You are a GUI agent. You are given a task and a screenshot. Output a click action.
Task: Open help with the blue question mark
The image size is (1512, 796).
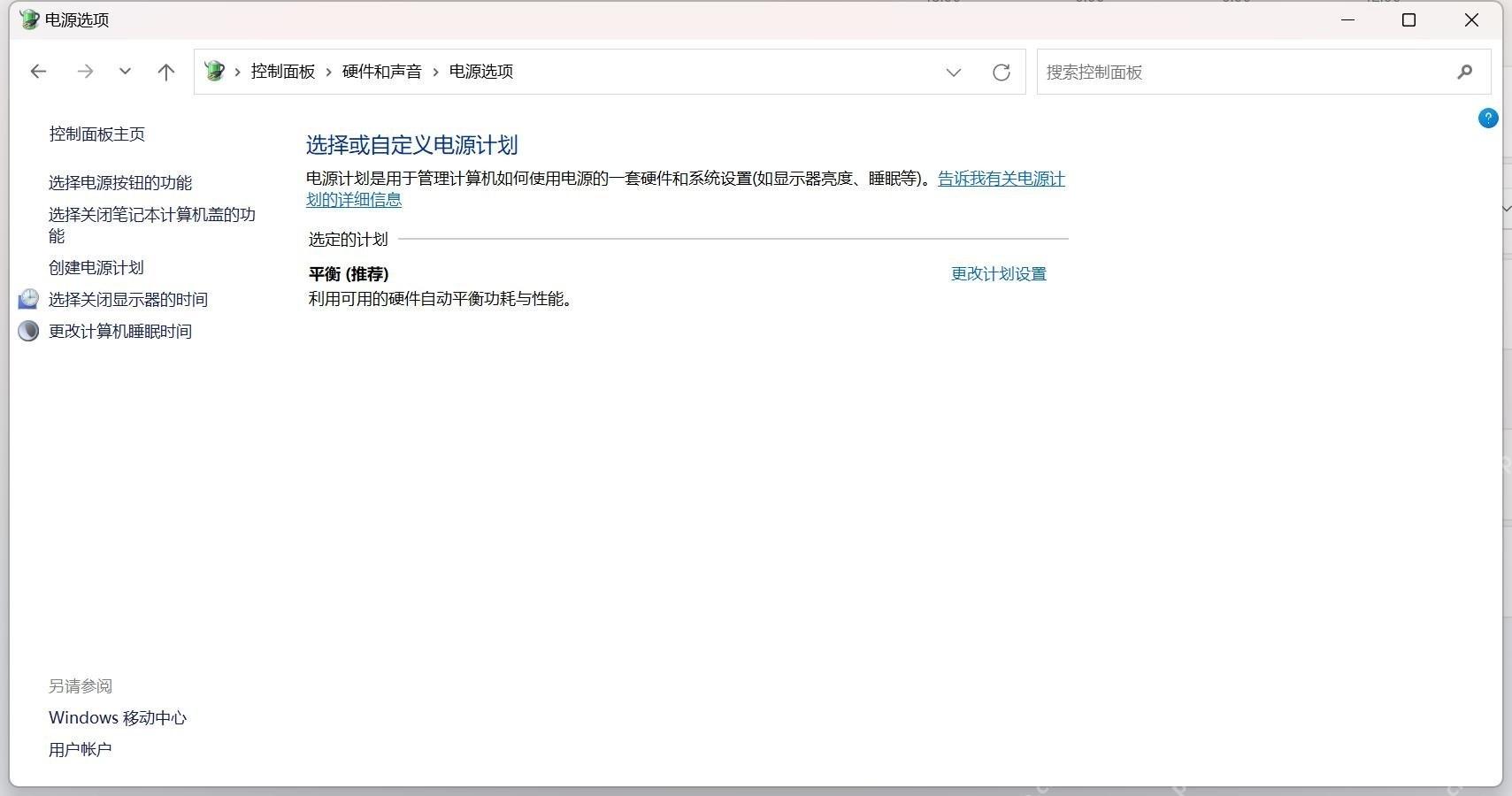1488,118
